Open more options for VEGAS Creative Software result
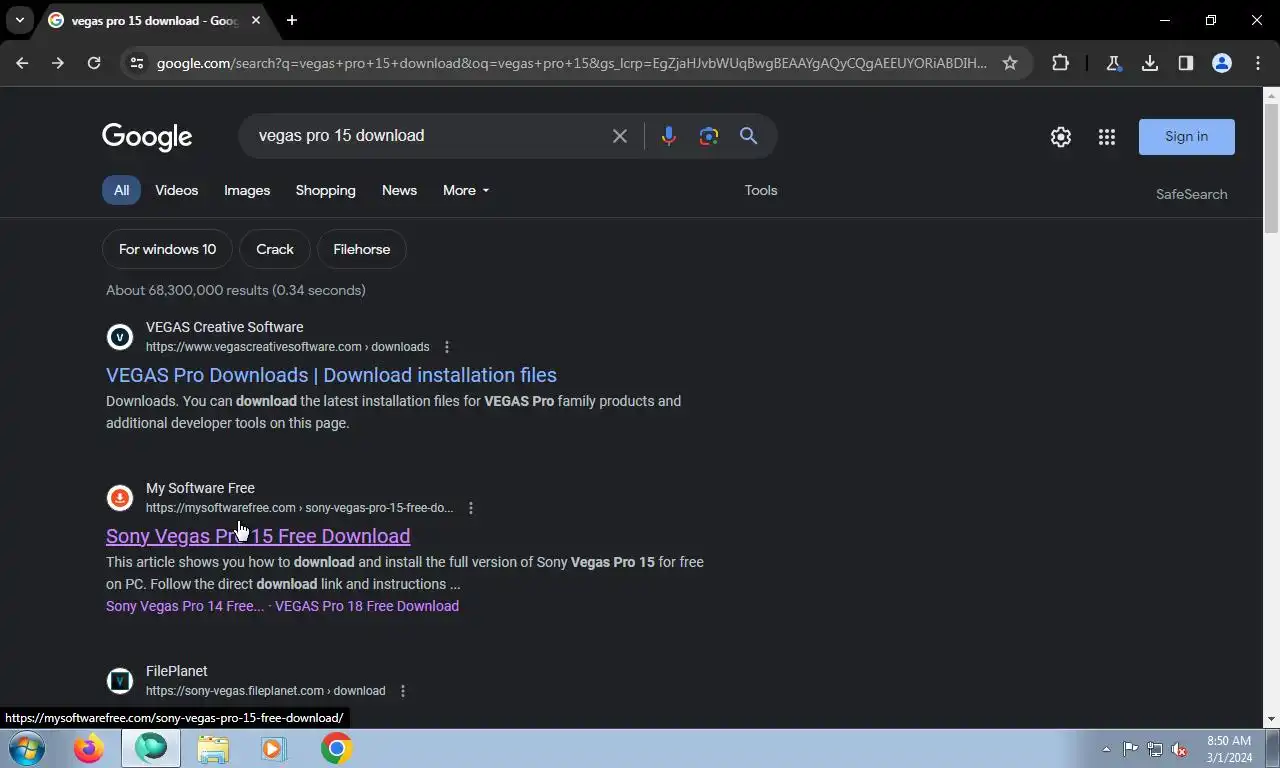 447,347
